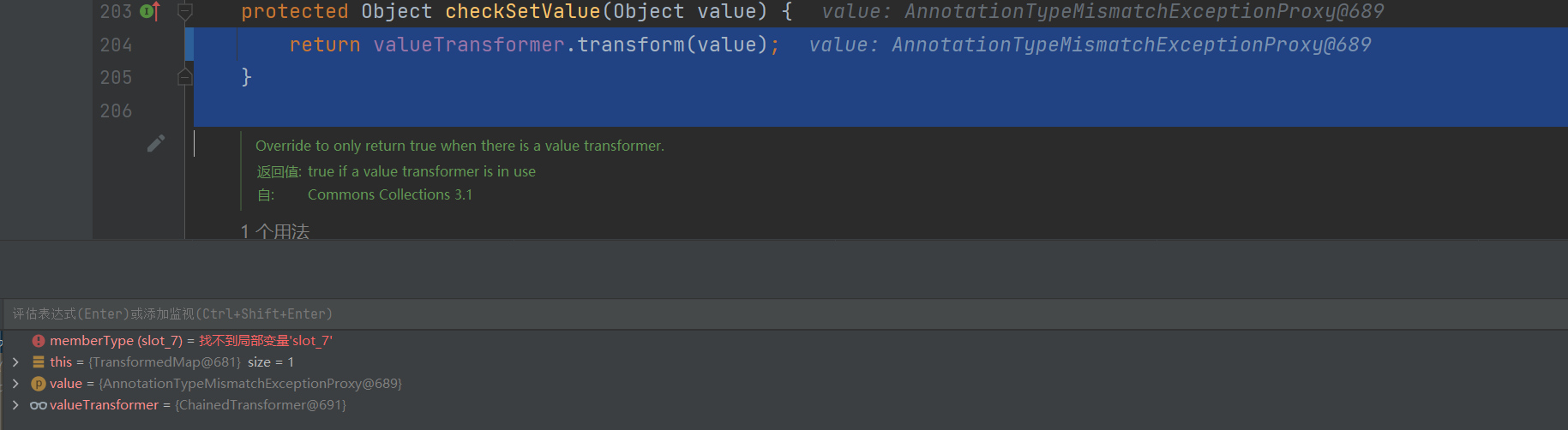Click the inline debug value hint on line 203

[1102, 12]
